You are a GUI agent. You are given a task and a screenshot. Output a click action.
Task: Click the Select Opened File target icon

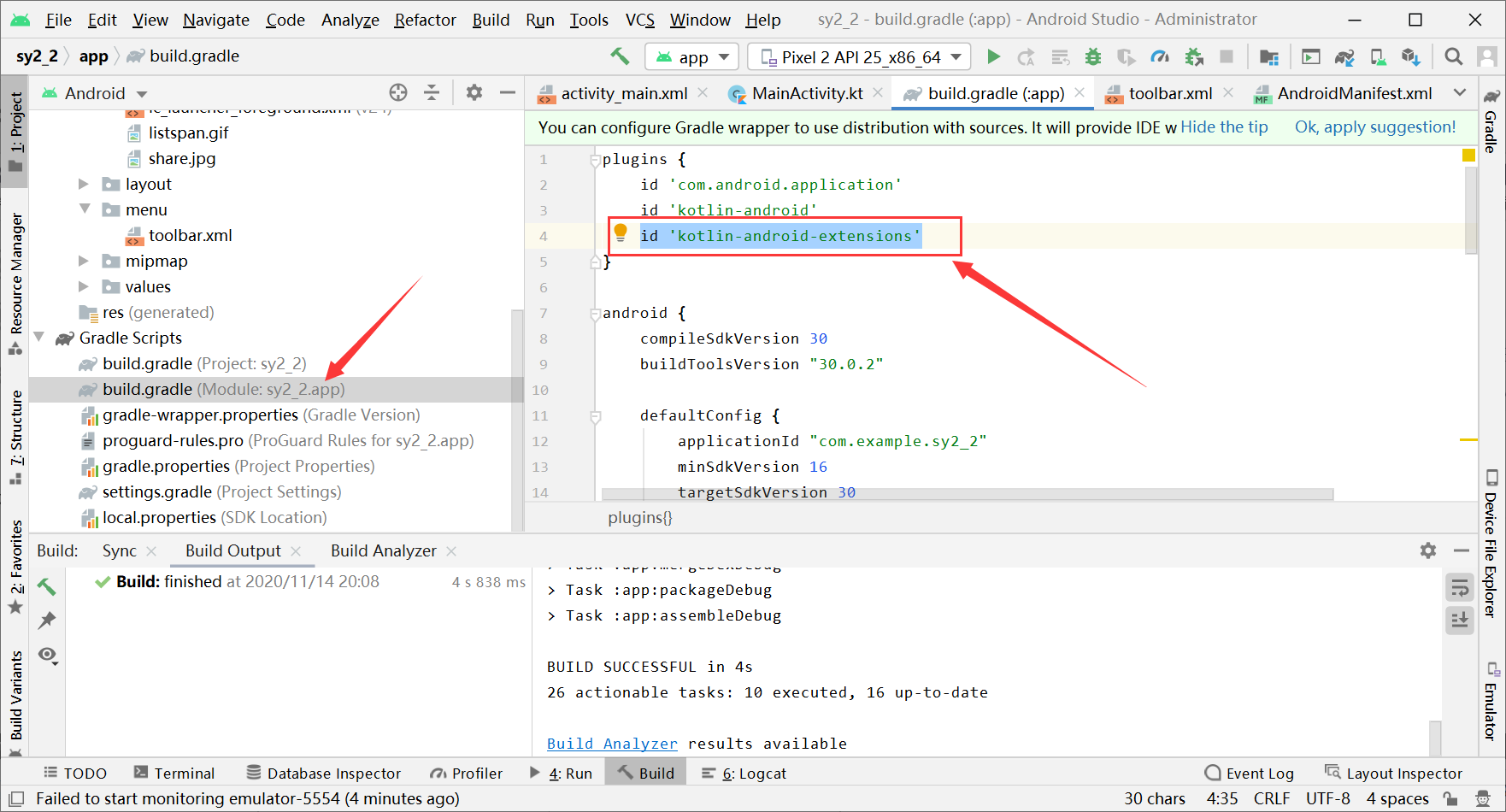click(398, 92)
